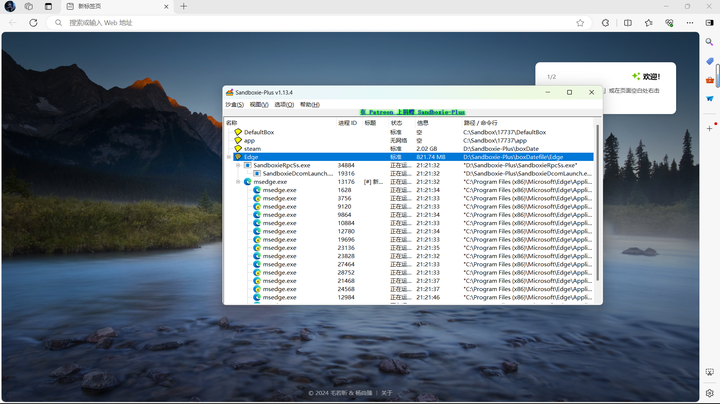
Task: Sort by the 信息 column header
Action: (x=438, y=123)
